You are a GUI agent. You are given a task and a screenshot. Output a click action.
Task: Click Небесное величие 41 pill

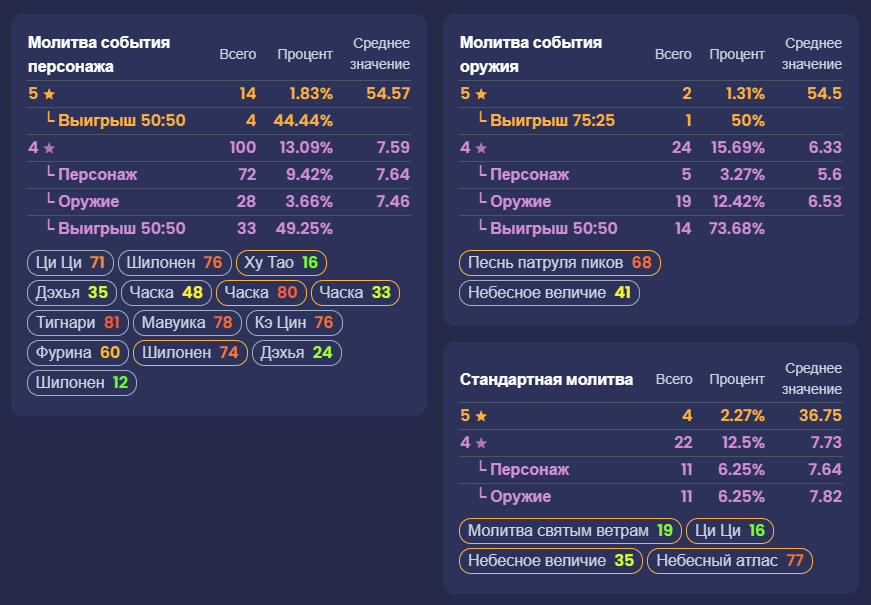549,293
